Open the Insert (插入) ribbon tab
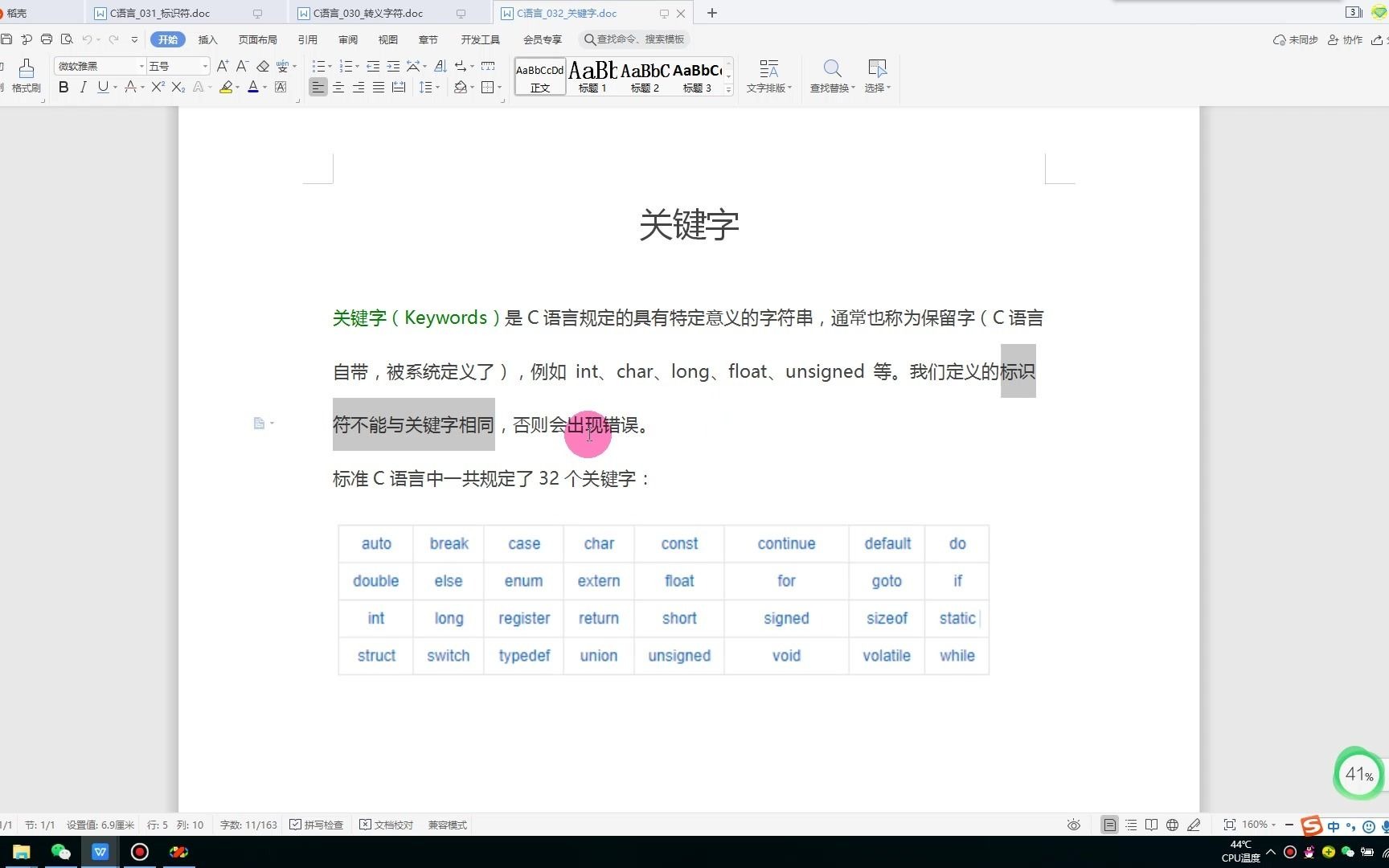Screen dimensions: 1389x868 click(x=207, y=39)
